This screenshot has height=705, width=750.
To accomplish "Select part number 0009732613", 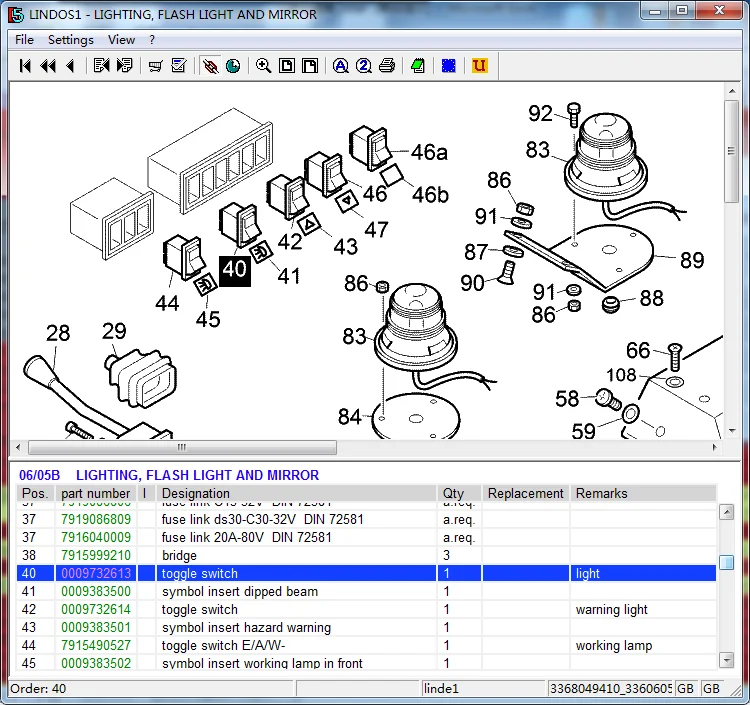I will pos(96,573).
